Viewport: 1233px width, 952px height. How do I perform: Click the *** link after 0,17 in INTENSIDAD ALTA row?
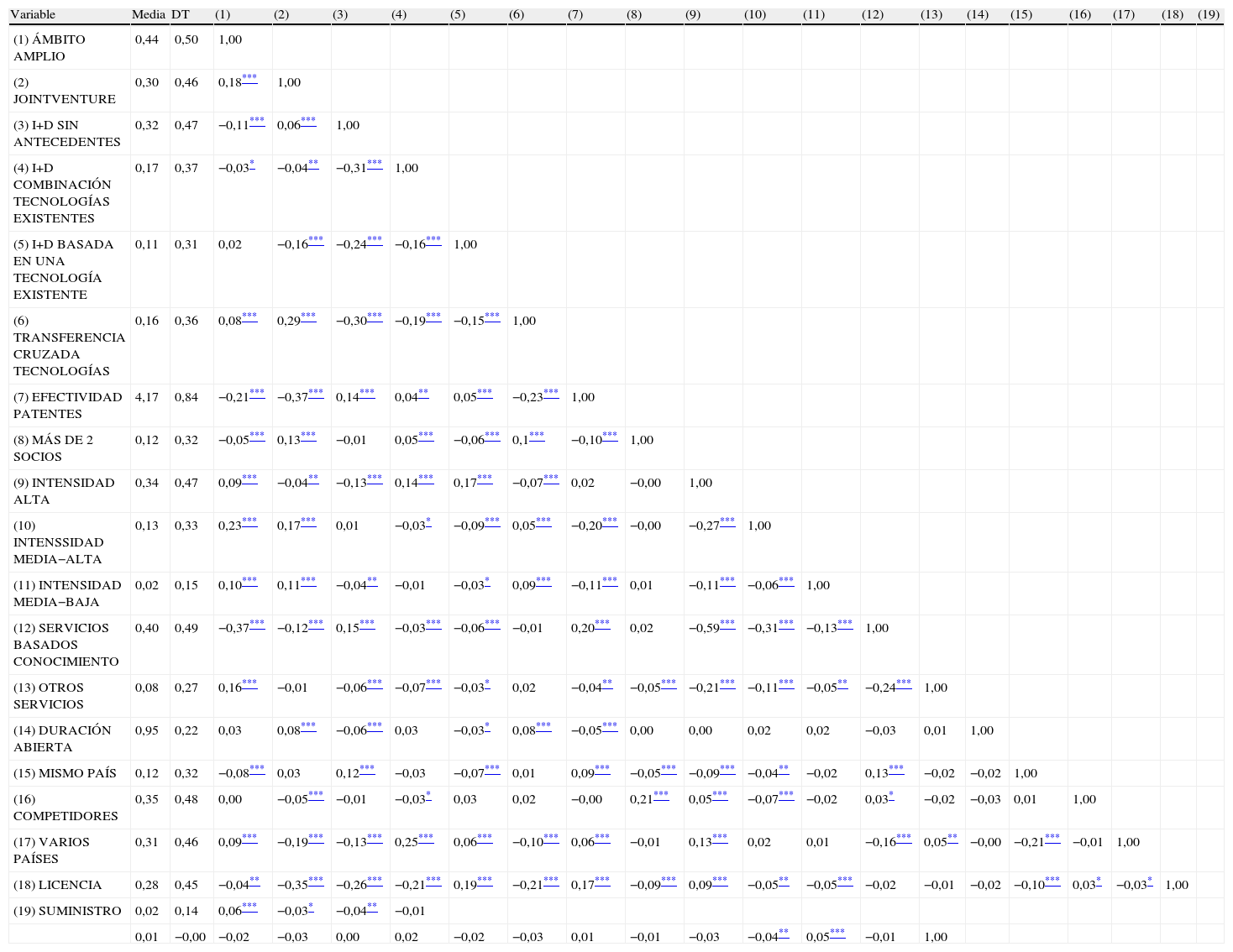click(485, 479)
